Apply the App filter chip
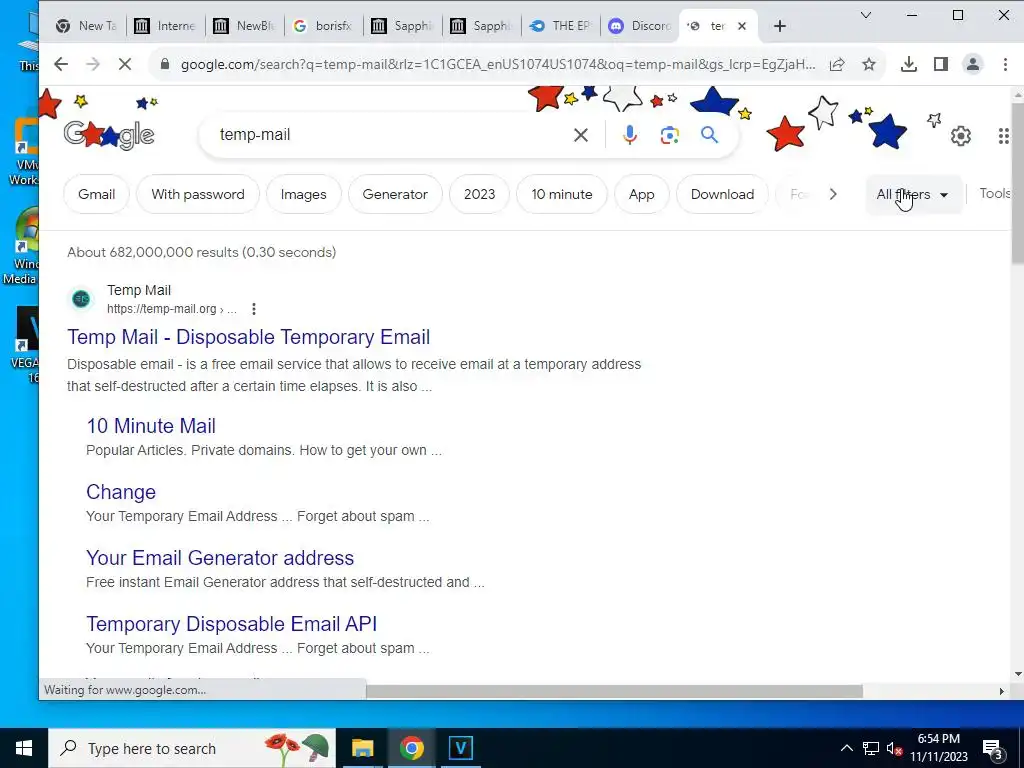The width and height of the screenshot is (1024, 768). point(641,195)
